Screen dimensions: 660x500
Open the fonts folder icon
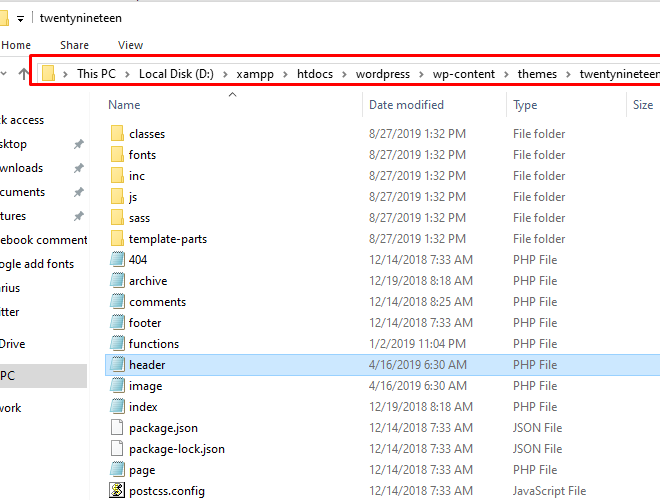(117, 154)
